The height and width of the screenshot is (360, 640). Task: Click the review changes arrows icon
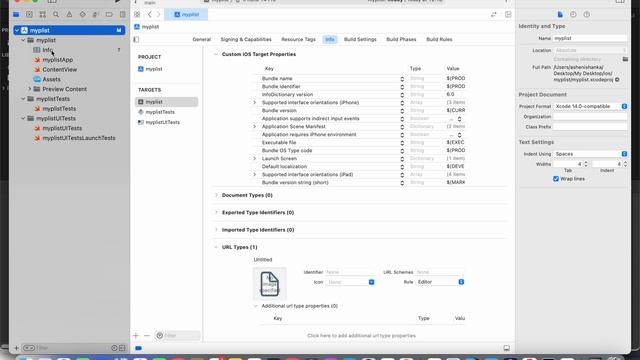494,15
